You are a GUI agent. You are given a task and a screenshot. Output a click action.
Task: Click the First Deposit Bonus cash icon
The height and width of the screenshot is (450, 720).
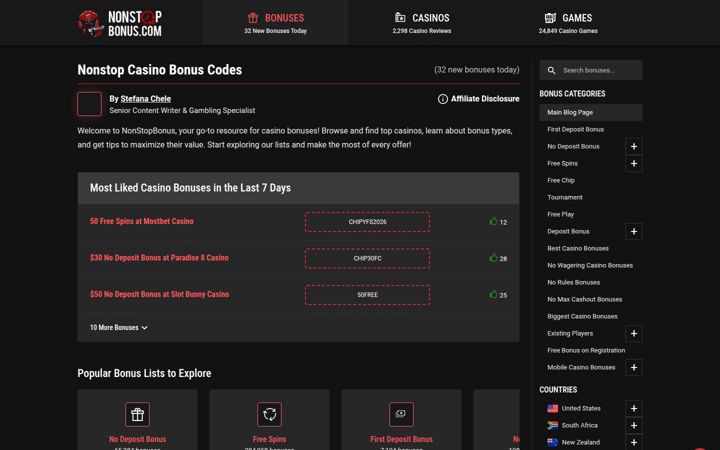point(401,414)
